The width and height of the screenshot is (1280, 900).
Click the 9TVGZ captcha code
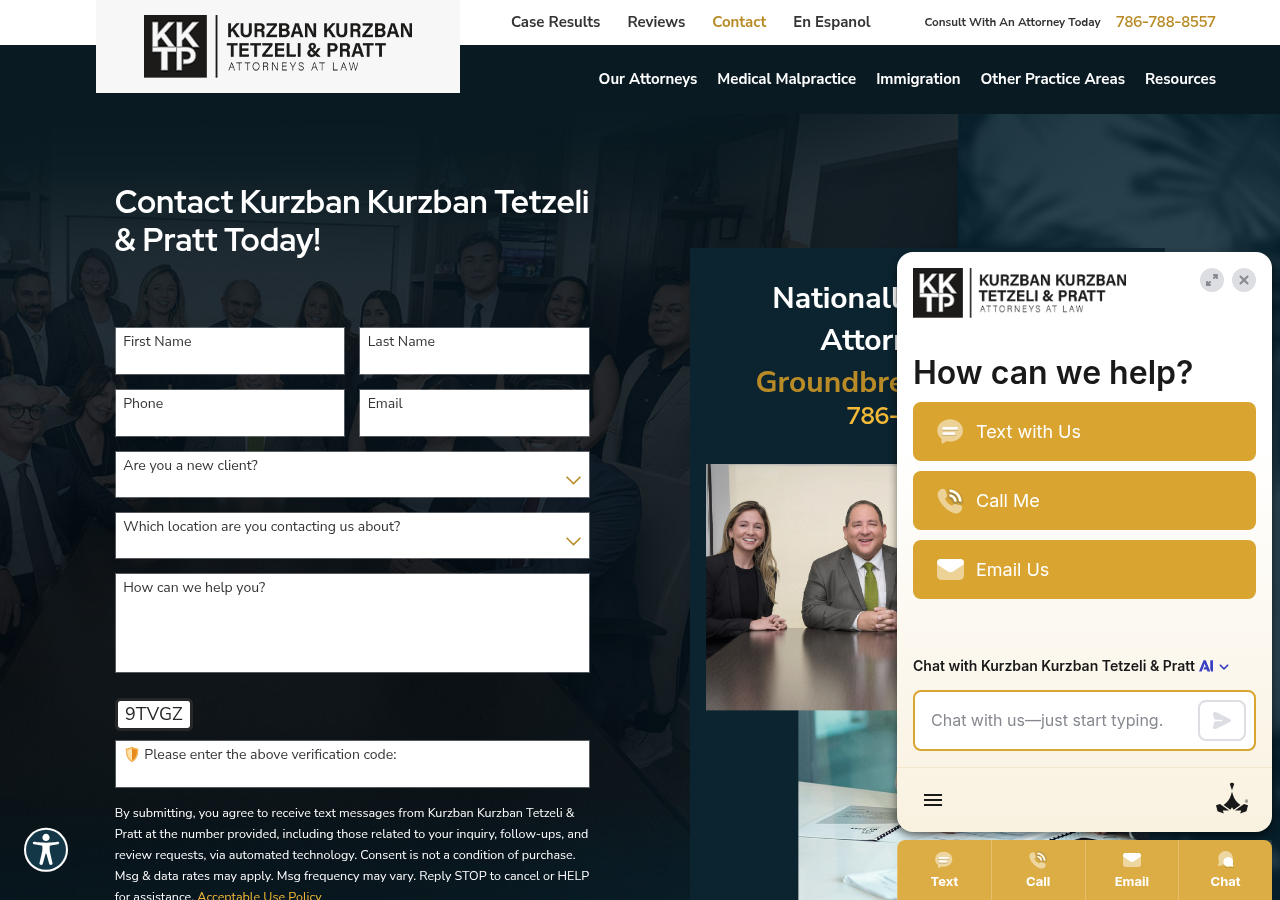pyautogui.click(x=154, y=714)
